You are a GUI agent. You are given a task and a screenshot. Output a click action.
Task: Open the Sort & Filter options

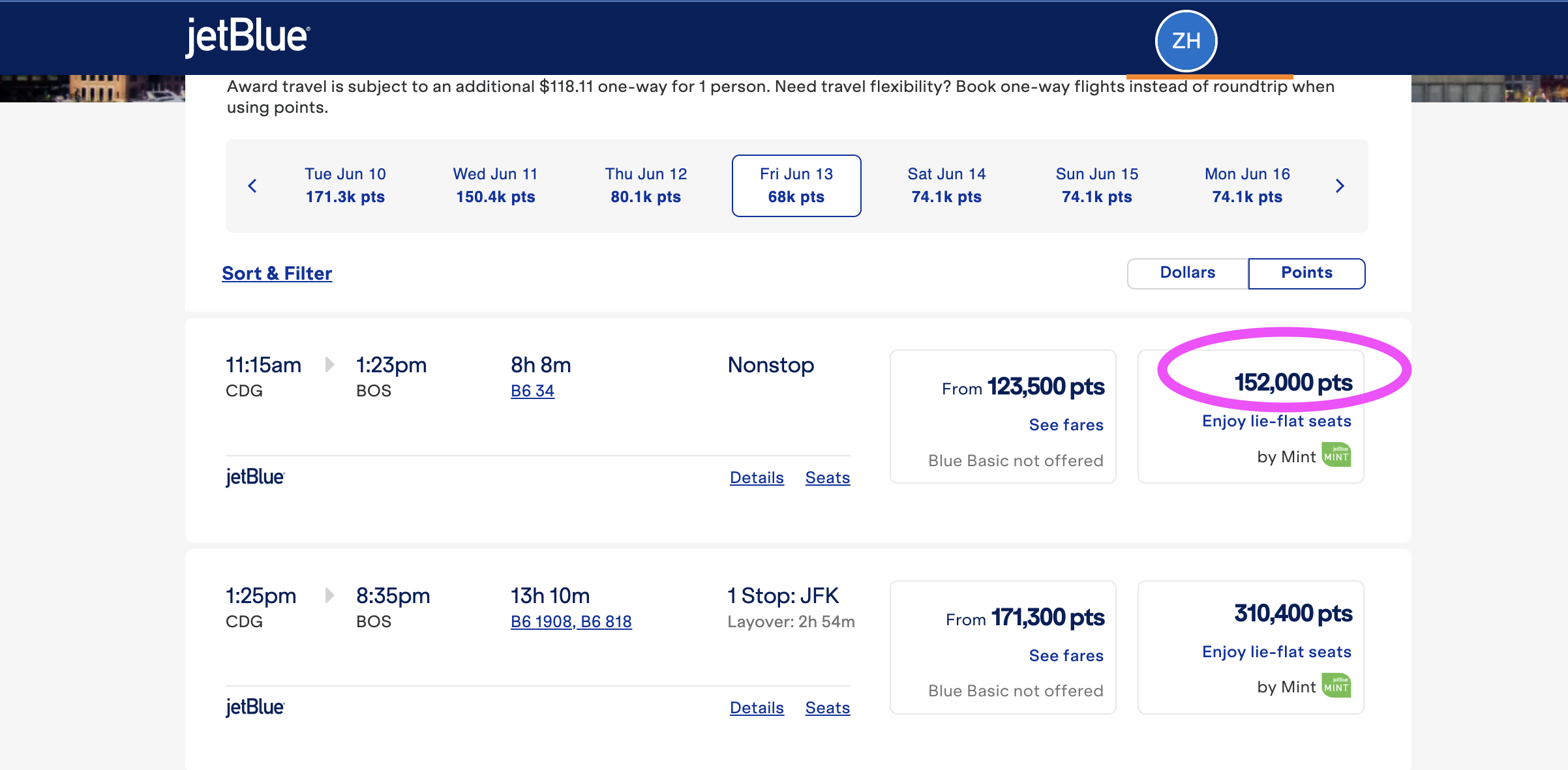tap(277, 273)
